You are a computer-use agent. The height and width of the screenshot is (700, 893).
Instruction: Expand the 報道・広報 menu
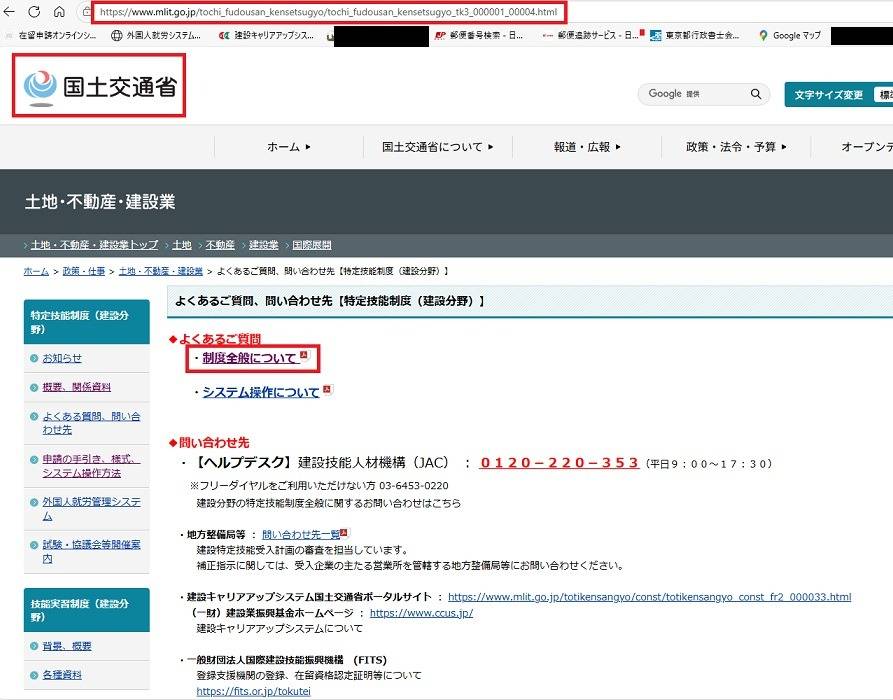click(587, 147)
